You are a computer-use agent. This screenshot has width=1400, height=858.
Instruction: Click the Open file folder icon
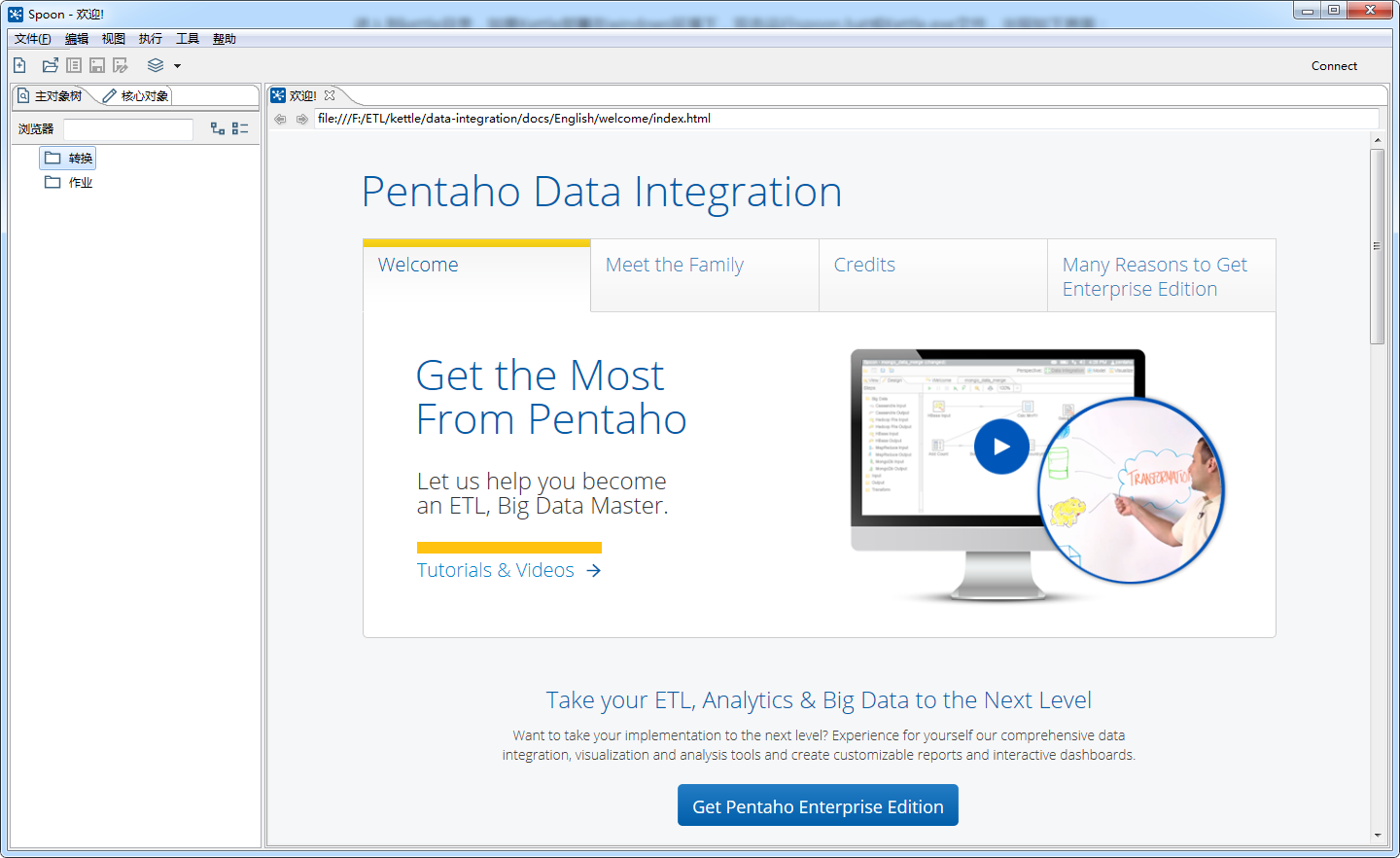(x=50, y=65)
